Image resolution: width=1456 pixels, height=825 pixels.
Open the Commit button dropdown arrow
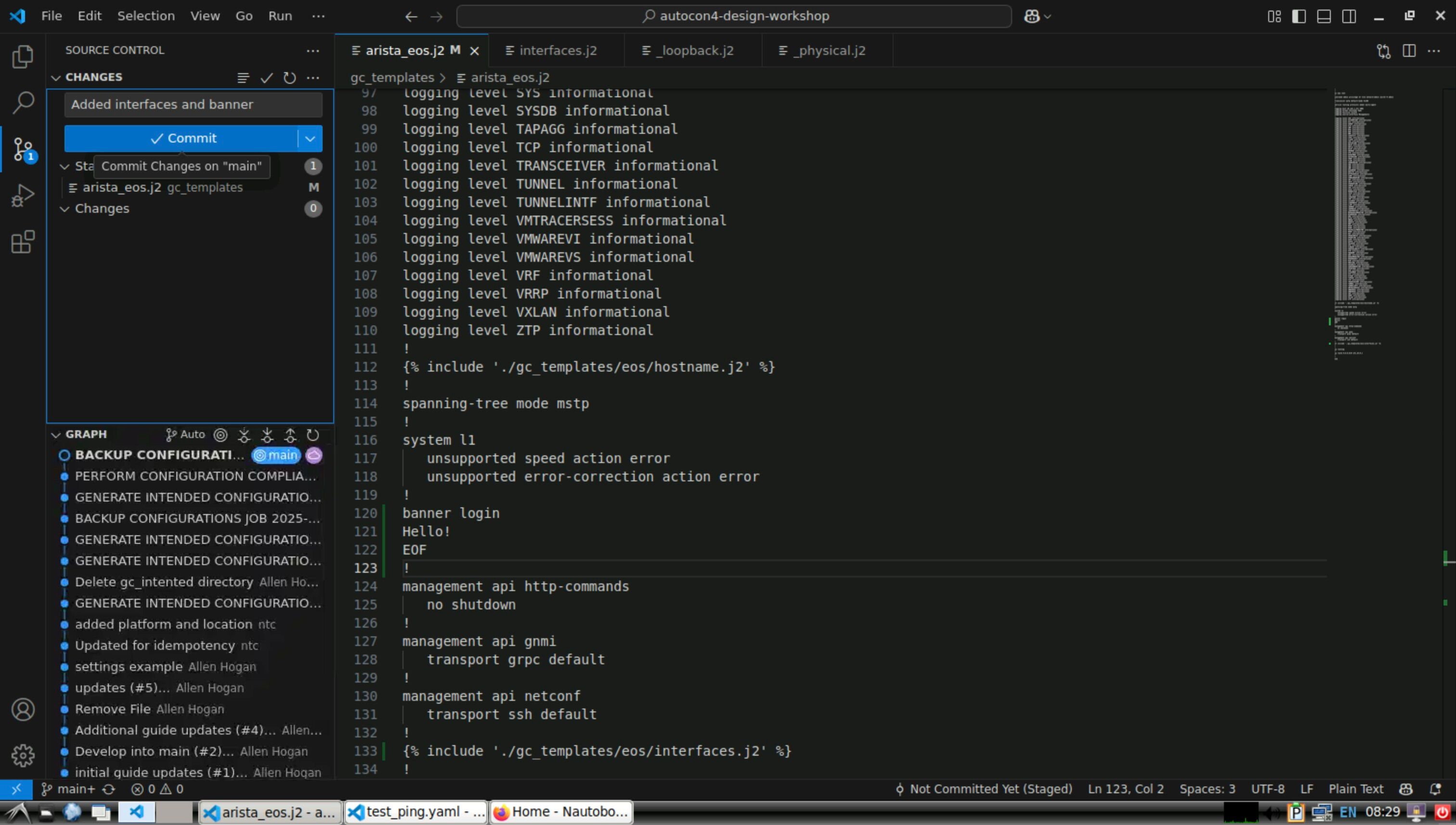coord(310,139)
